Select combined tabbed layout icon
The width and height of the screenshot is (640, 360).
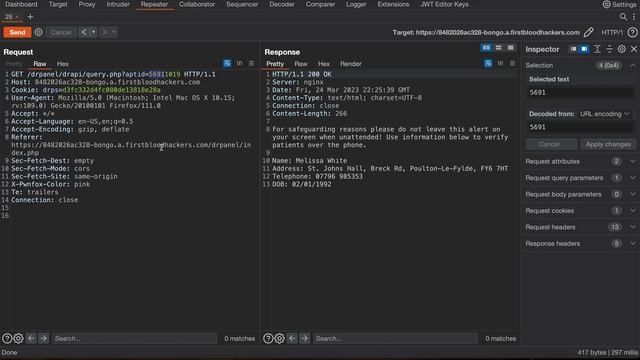click(511, 48)
